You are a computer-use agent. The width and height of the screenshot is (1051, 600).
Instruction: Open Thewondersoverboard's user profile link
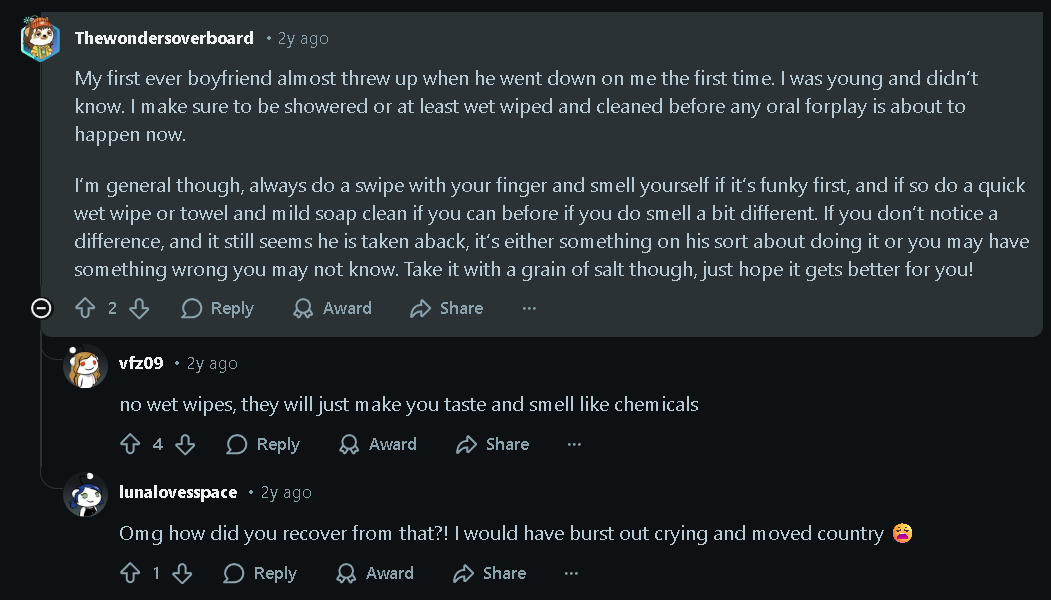pos(164,38)
